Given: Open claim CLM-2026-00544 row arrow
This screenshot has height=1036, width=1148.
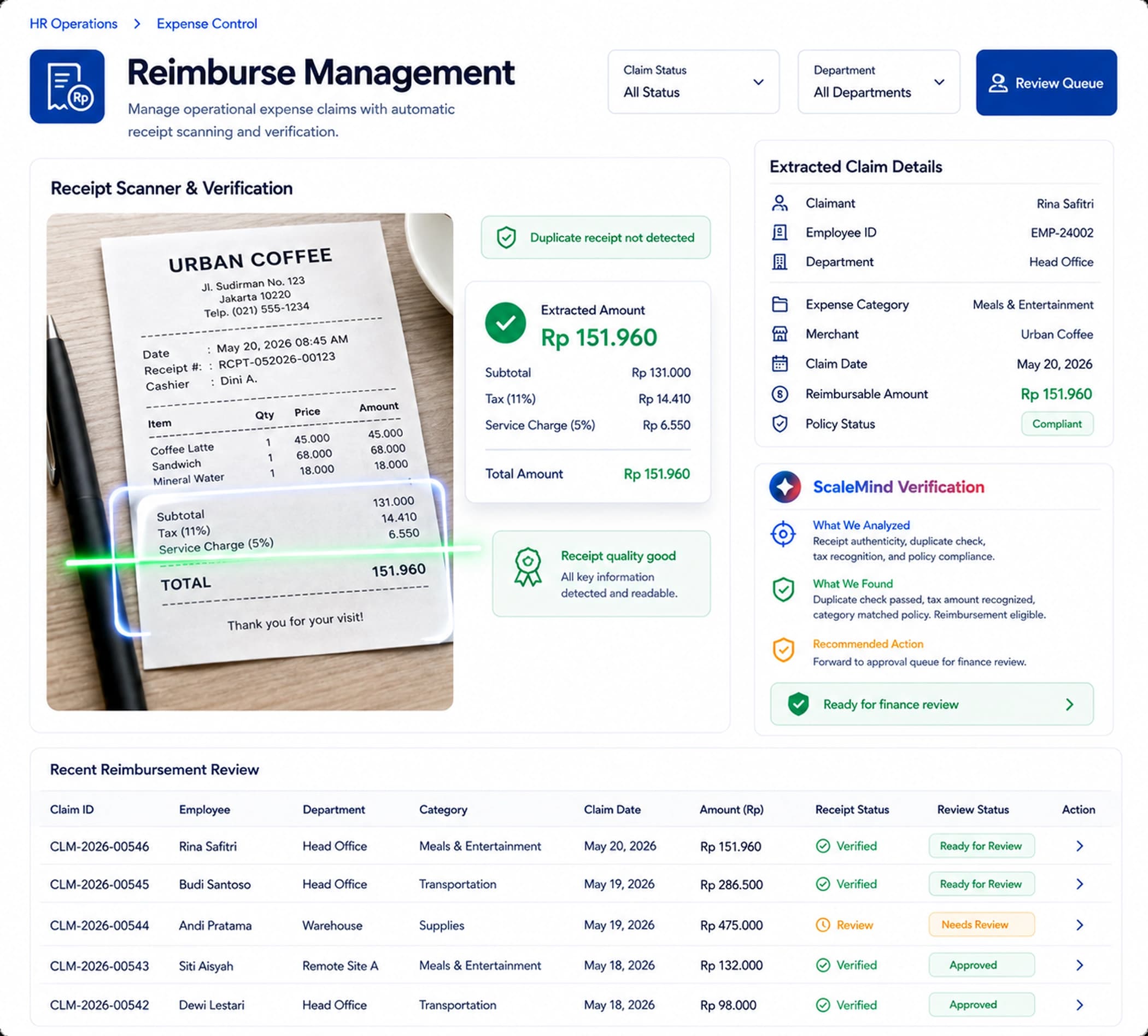Looking at the screenshot, I should pos(1080,925).
